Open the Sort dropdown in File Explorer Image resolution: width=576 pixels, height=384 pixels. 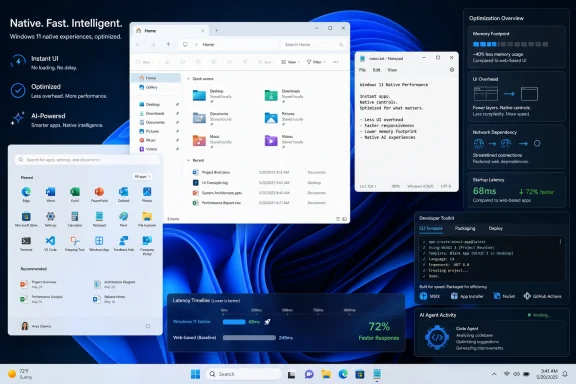(266, 62)
